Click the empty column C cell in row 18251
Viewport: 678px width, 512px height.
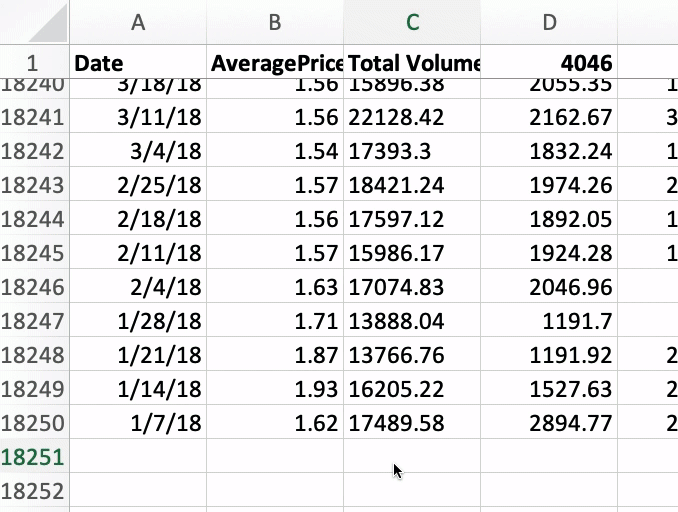[412, 457]
